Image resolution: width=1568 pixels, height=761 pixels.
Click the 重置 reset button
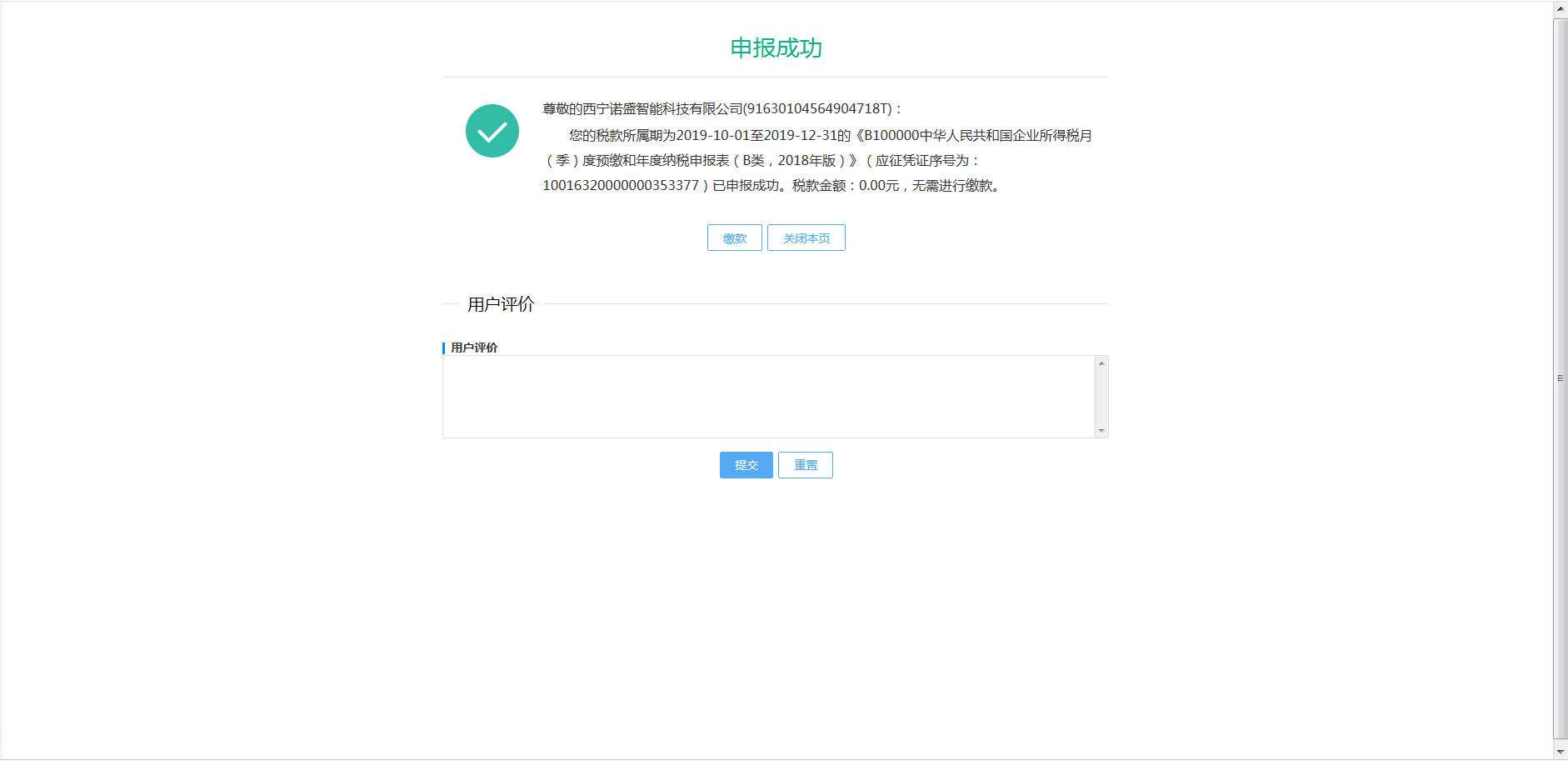(x=804, y=464)
